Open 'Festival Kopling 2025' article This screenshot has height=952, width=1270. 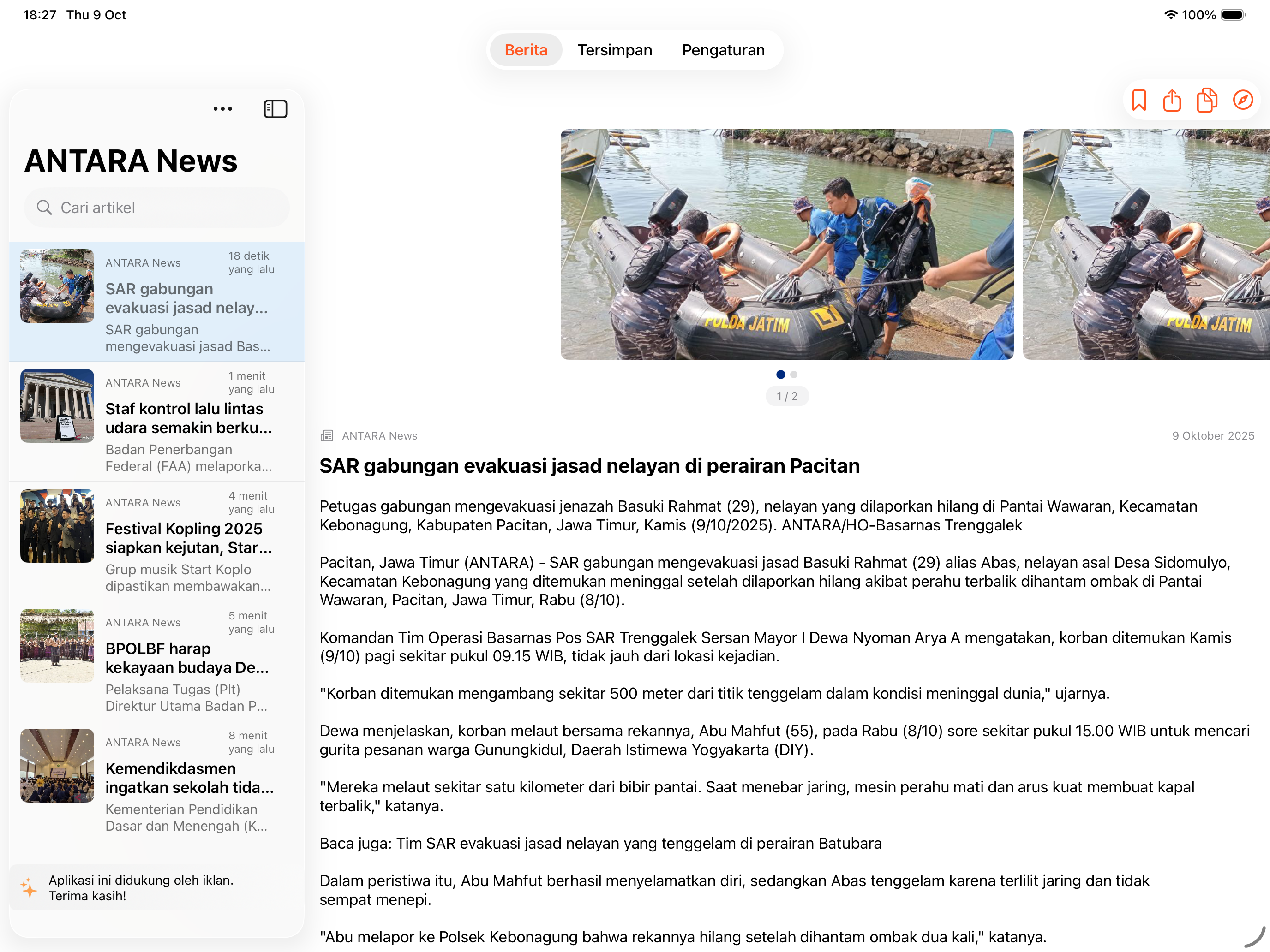point(157,541)
